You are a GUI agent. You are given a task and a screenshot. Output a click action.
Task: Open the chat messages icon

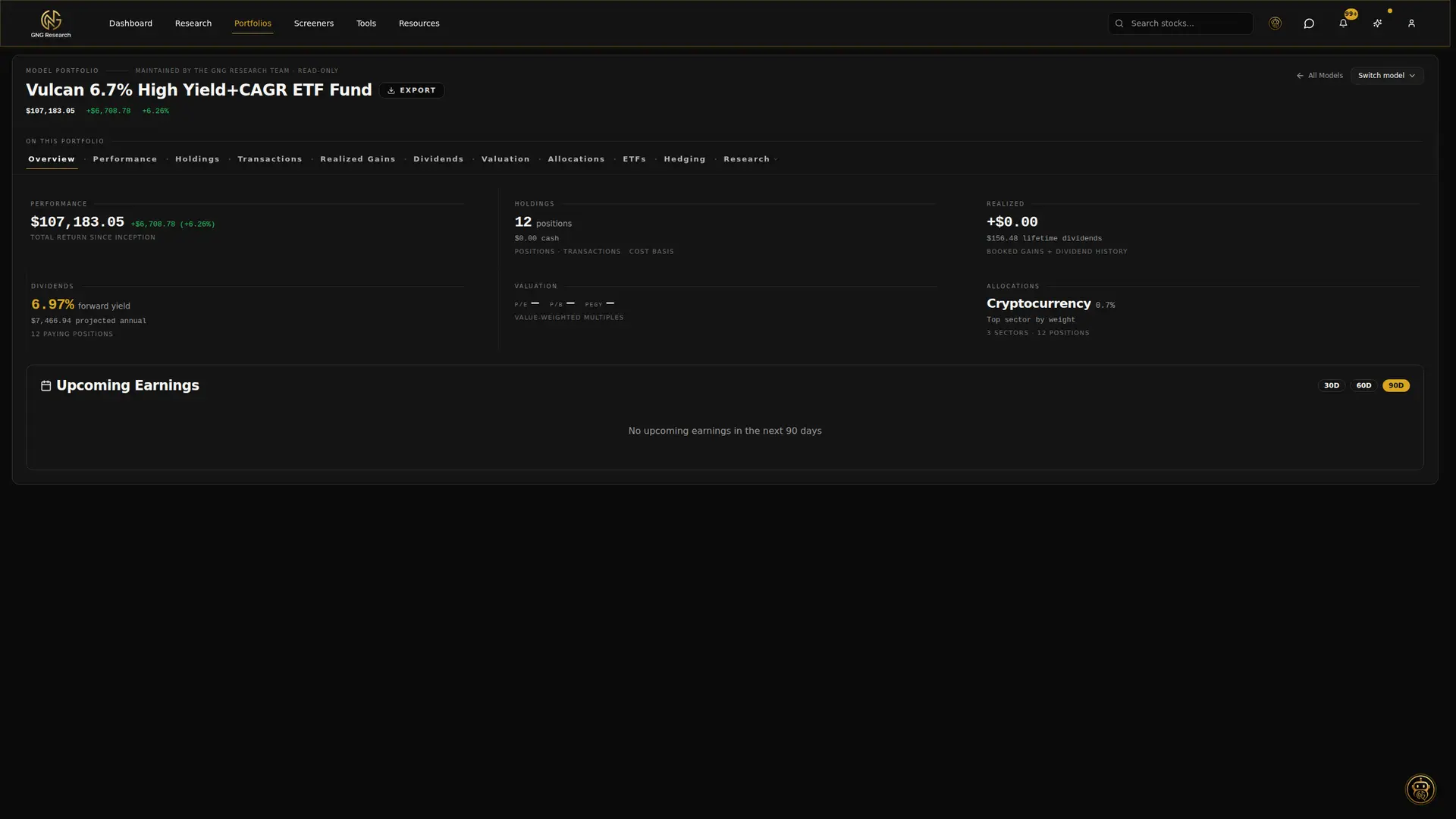pyautogui.click(x=1309, y=24)
